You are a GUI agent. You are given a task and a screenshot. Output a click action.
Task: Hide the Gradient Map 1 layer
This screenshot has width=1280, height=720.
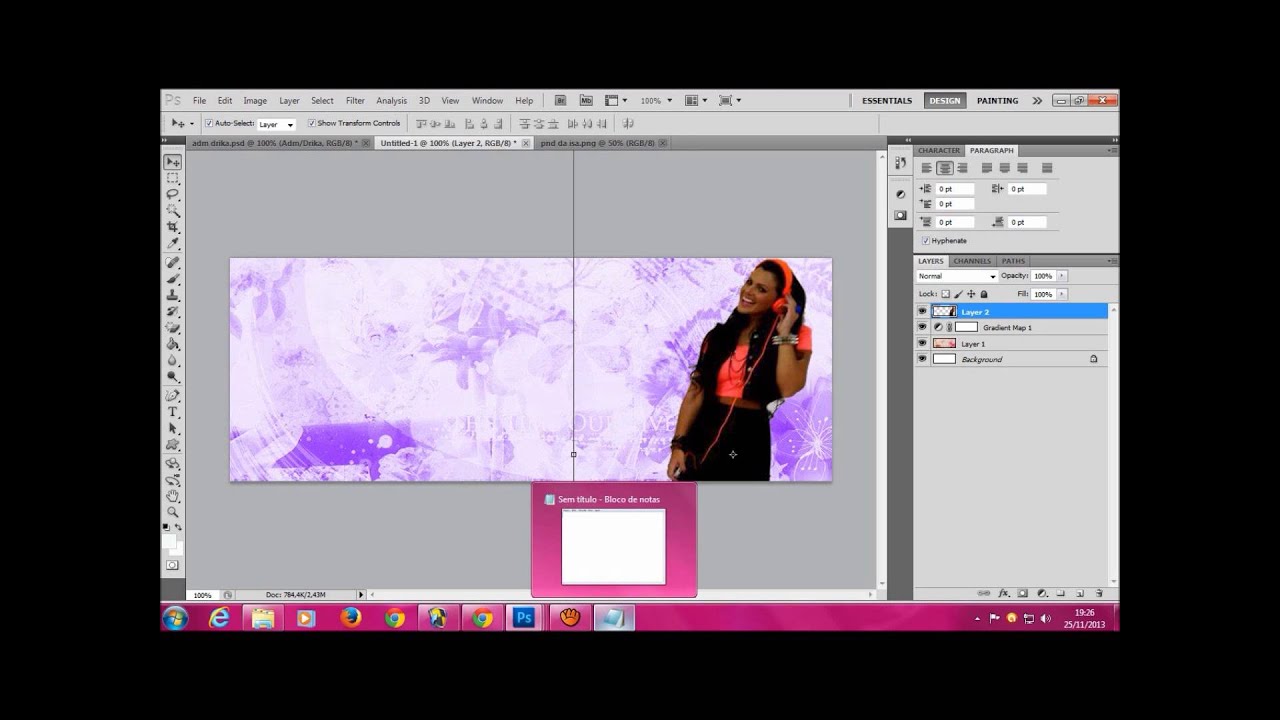(922, 327)
